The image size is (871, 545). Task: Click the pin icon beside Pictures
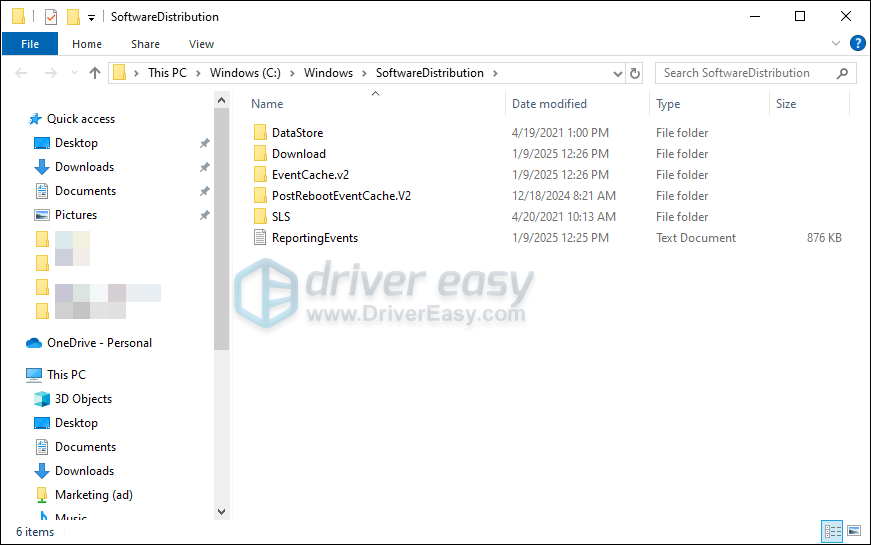204,215
